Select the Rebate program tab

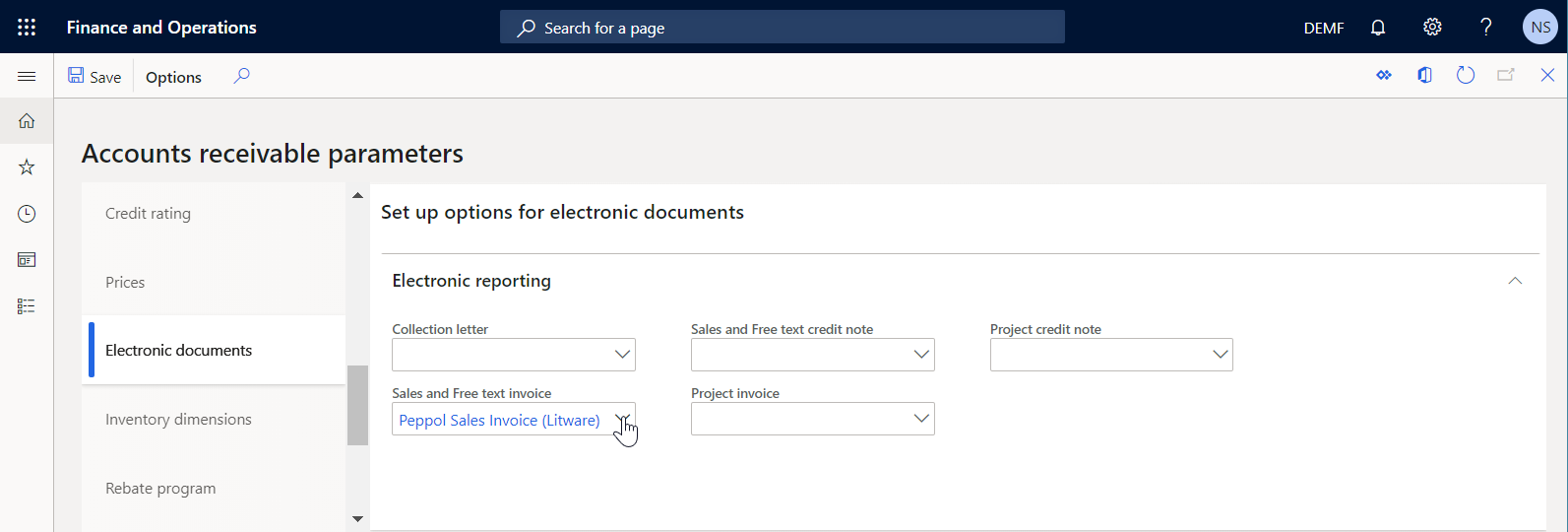pyautogui.click(x=214, y=488)
